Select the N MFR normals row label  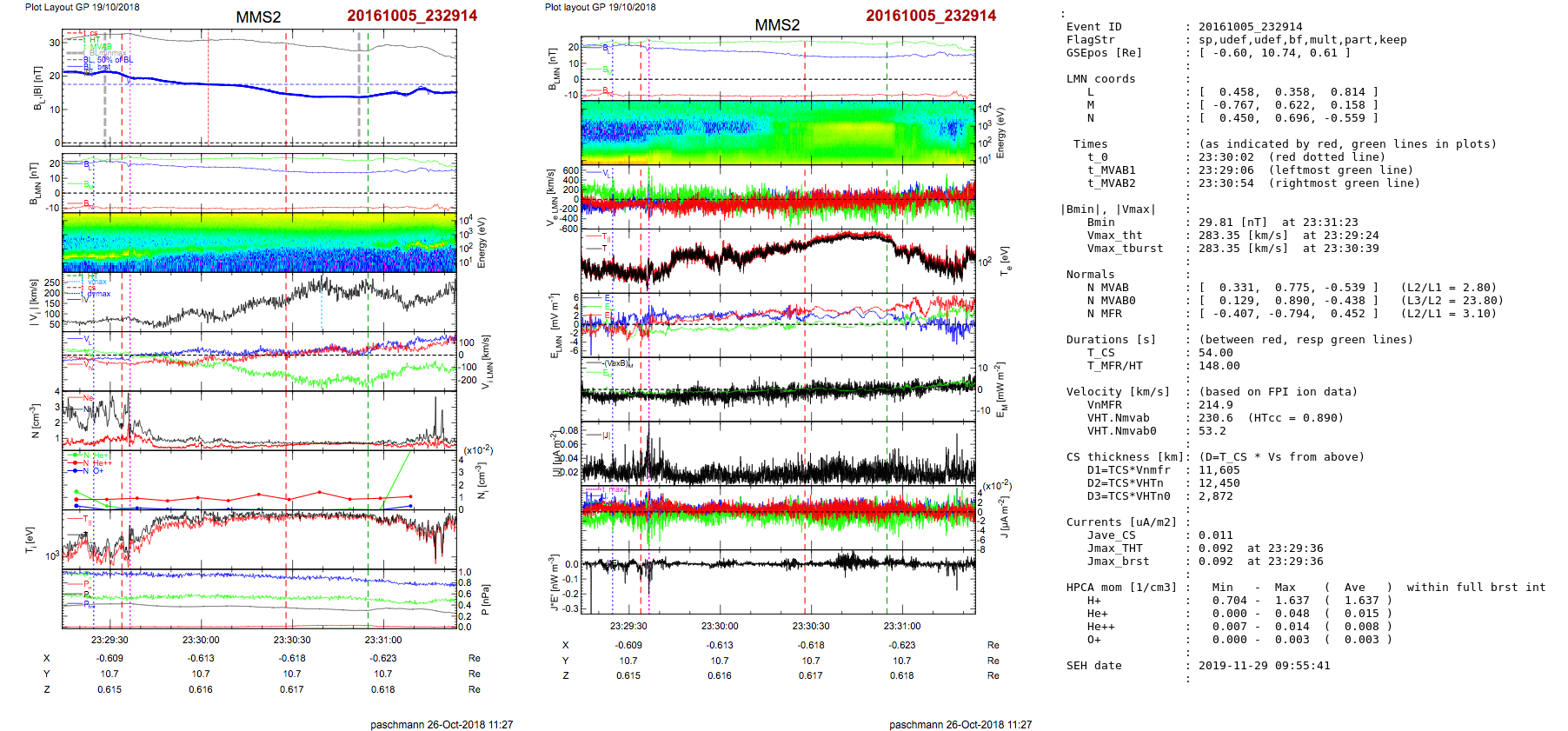coord(1104,314)
